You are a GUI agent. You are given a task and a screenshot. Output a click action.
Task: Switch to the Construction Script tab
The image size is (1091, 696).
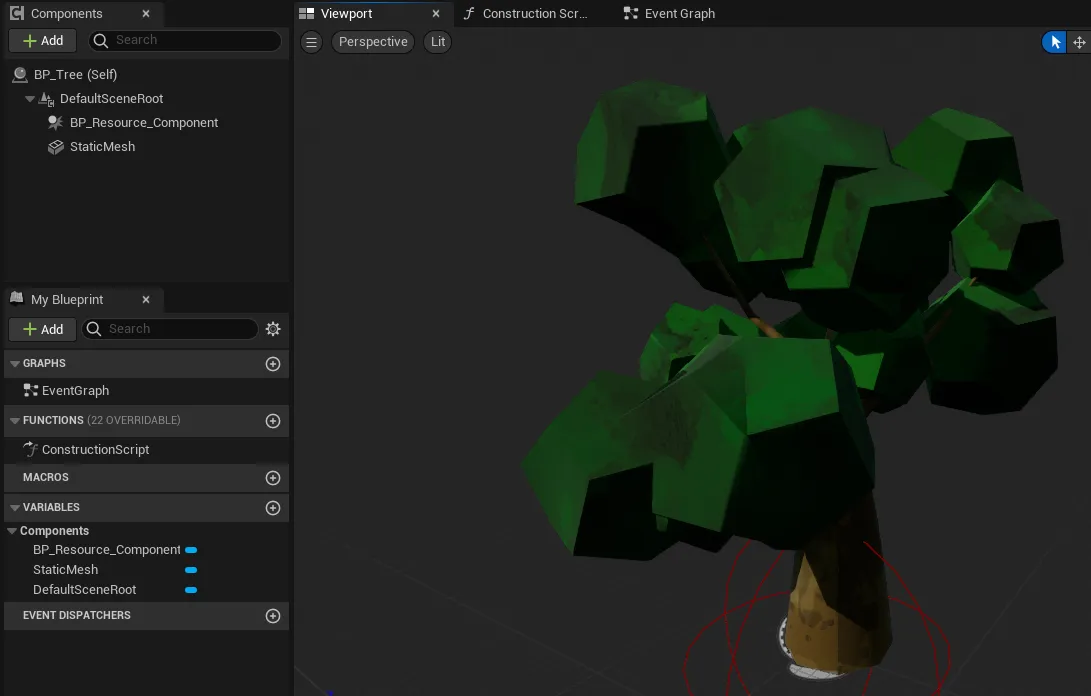point(534,13)
